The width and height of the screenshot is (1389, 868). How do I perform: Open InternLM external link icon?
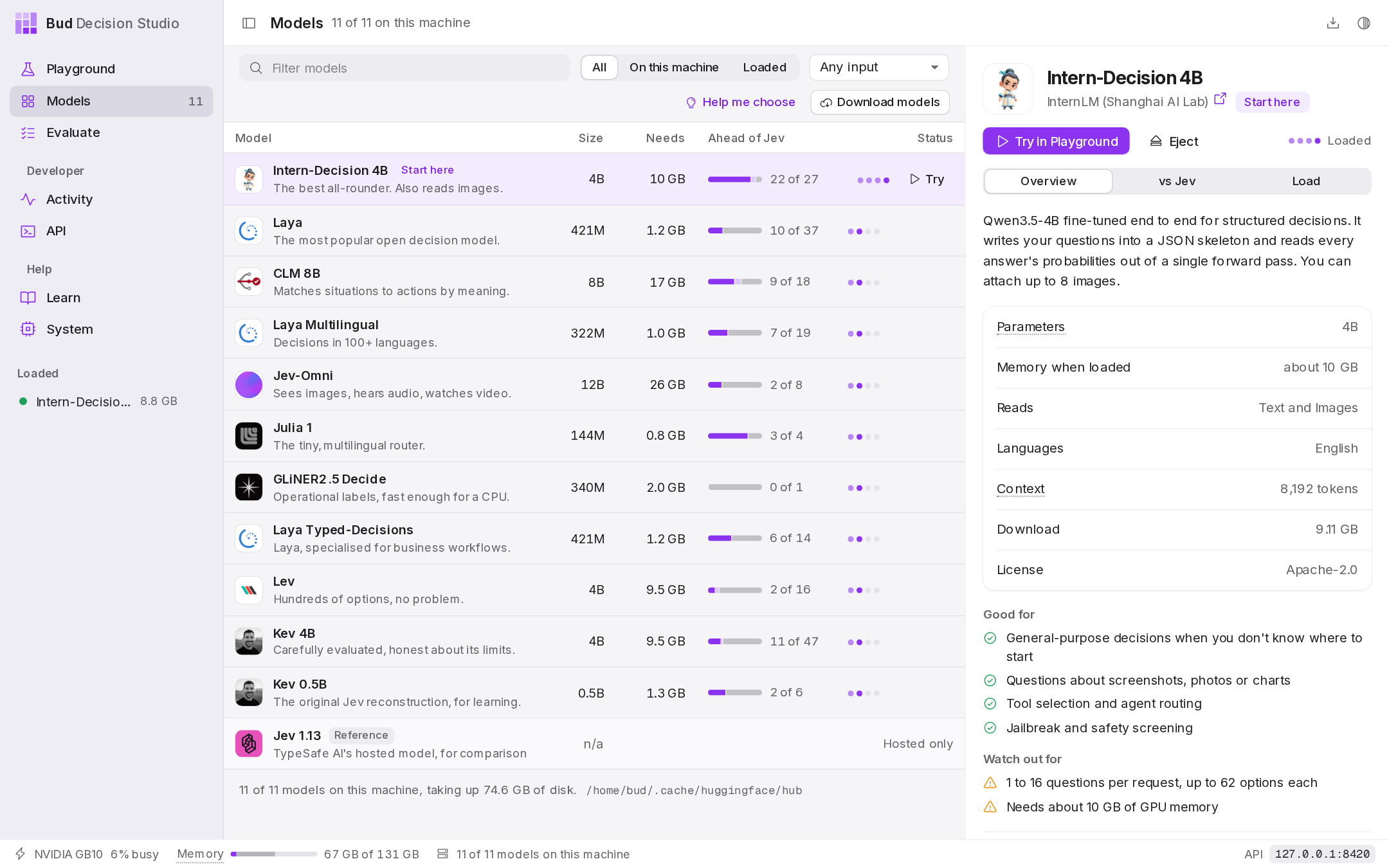[1220, 100]
